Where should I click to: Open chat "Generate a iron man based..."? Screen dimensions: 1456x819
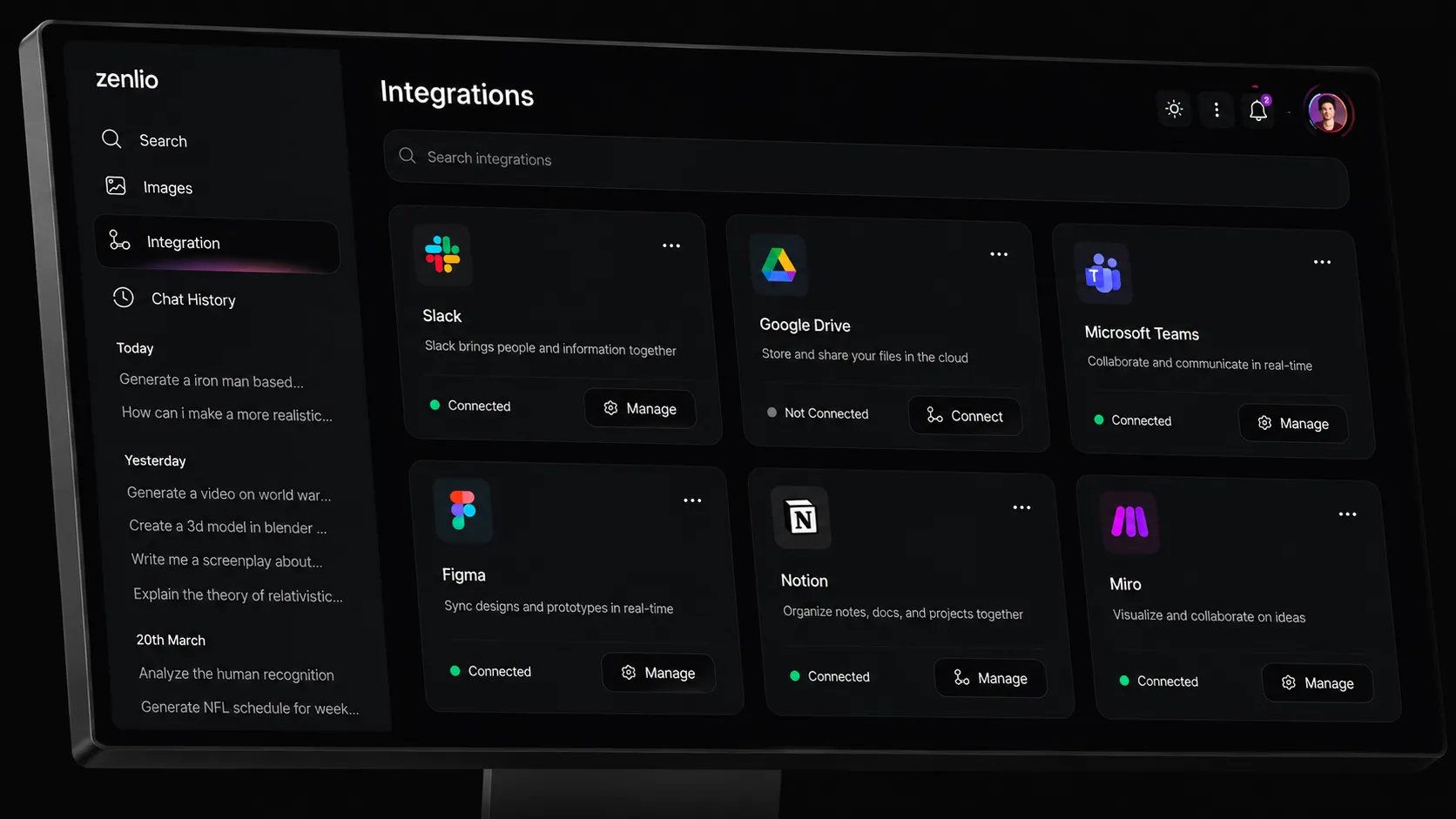tap(212, 380)
